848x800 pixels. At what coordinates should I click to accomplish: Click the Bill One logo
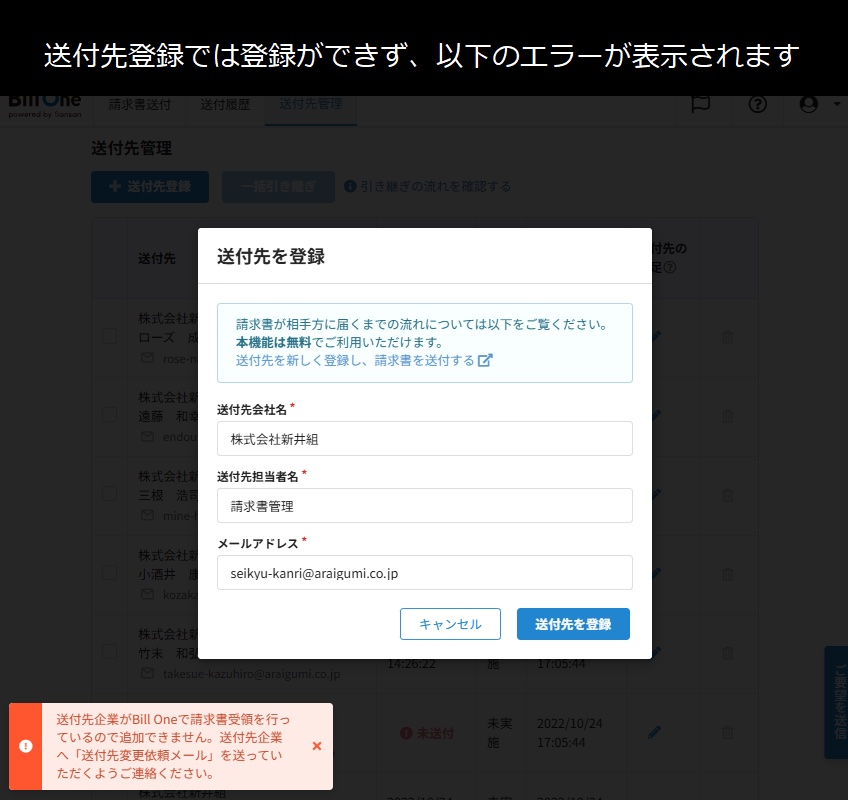click(45, 105)
